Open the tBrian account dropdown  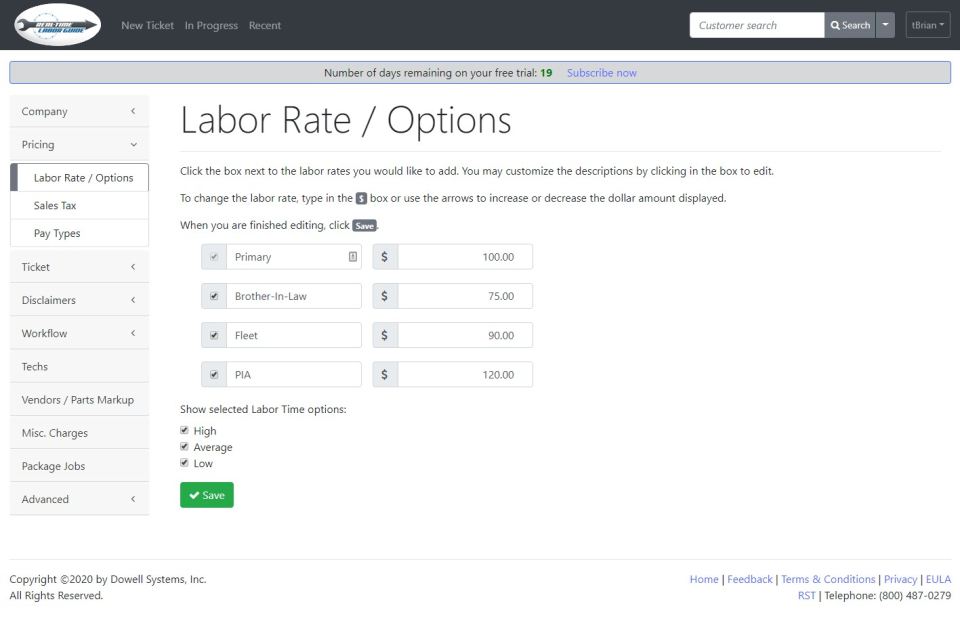pos(926,24)
